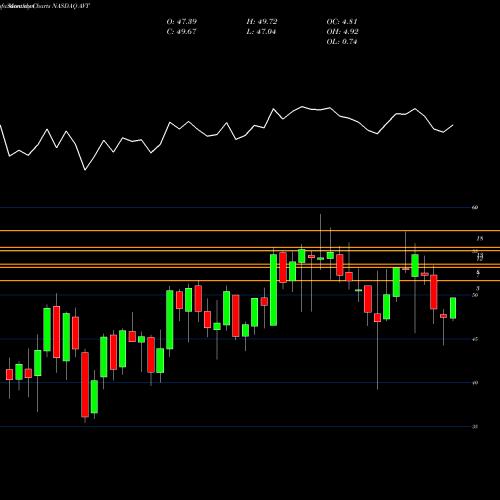Click the end point of the white indicator line

(x=453, y=125)
